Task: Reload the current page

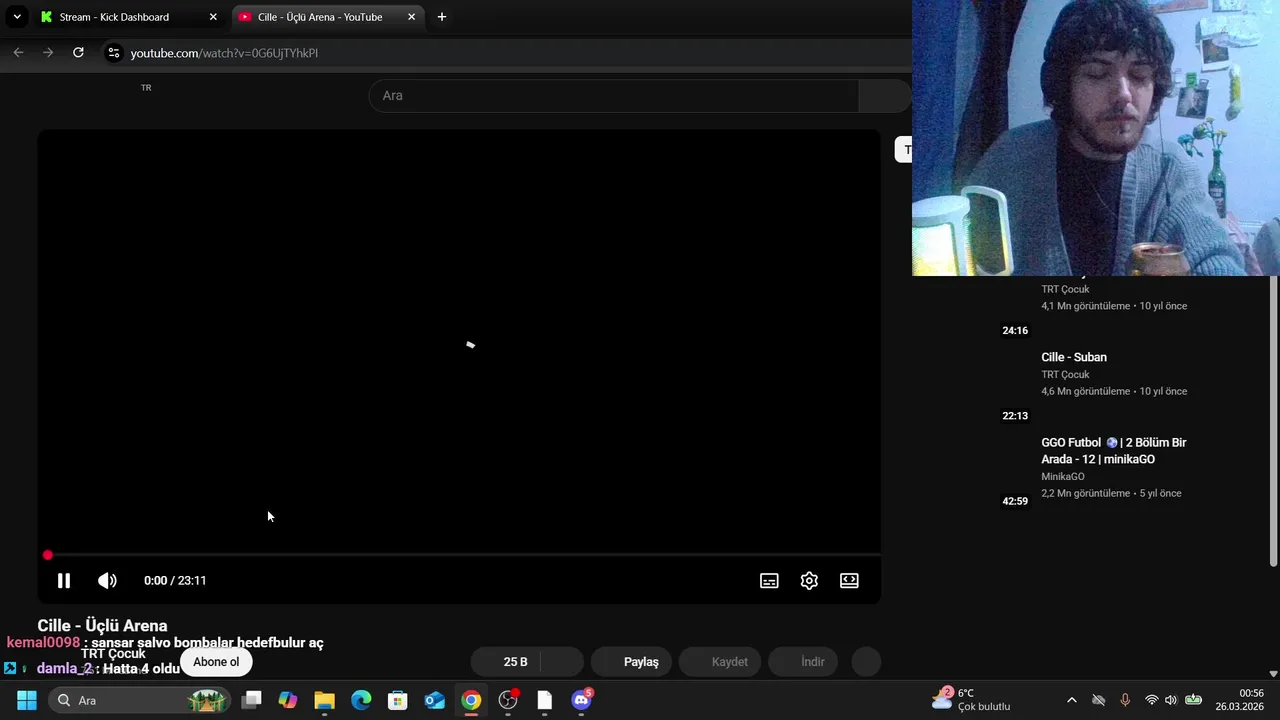Action: [x=78, y=52]
